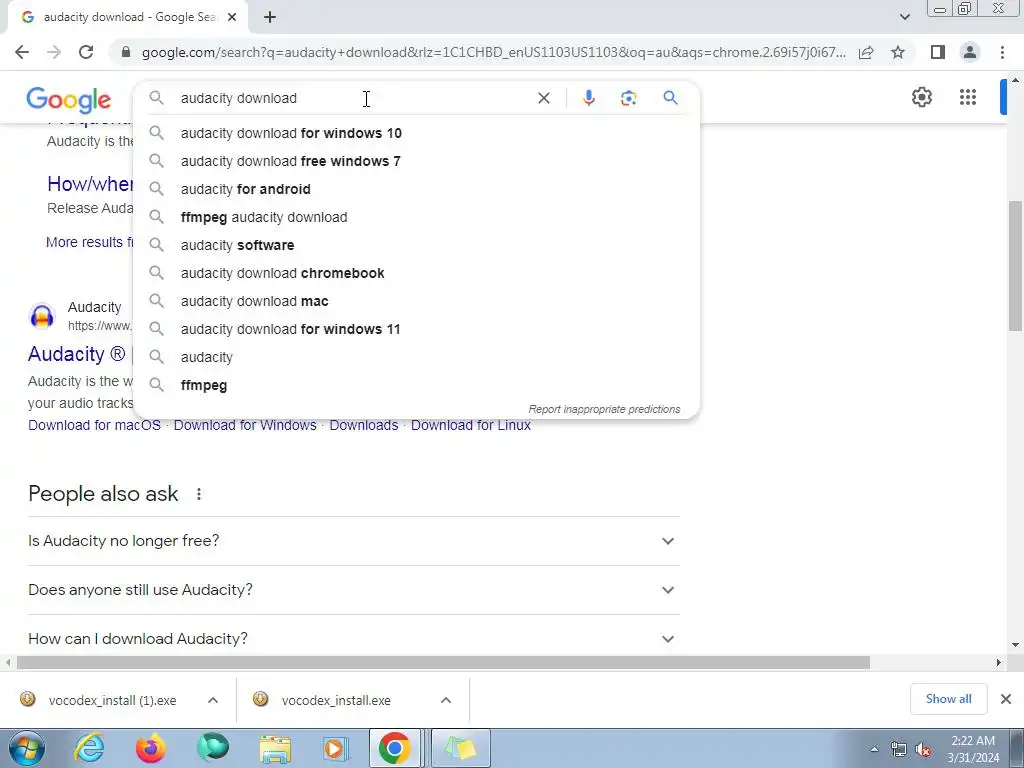This screenshot has height=768, width=1024.
Task: Open the Chrome profile avatar
Action: tap(970, 52)
